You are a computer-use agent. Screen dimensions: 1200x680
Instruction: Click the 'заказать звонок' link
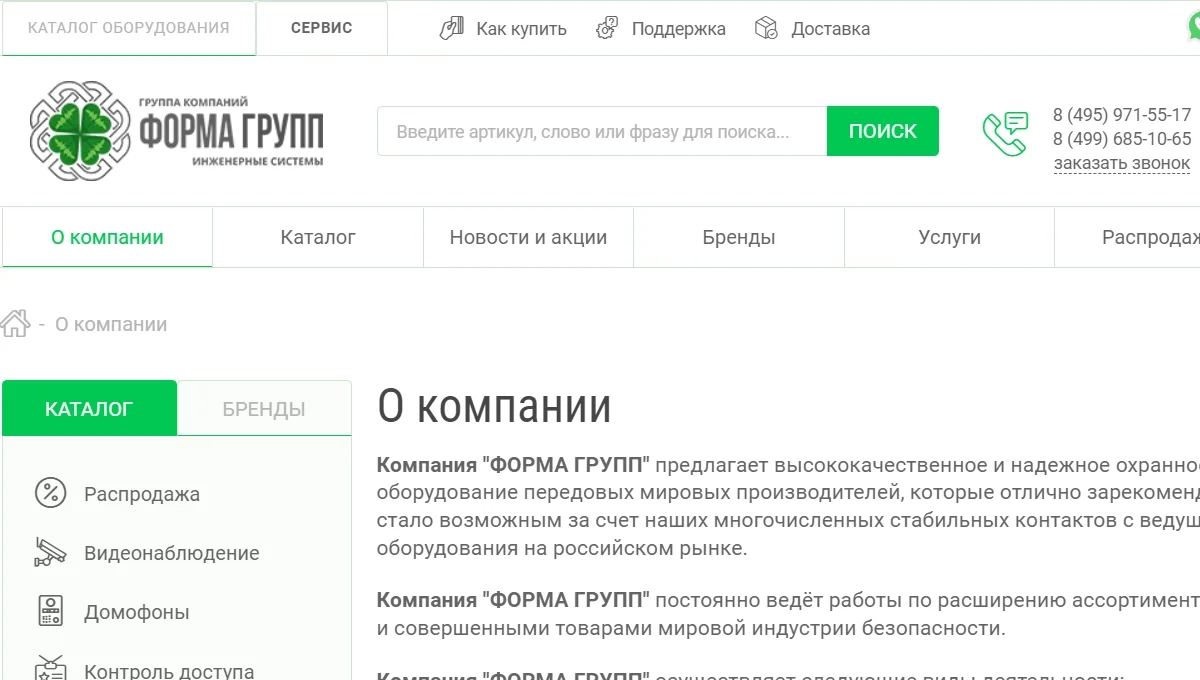1122,163
